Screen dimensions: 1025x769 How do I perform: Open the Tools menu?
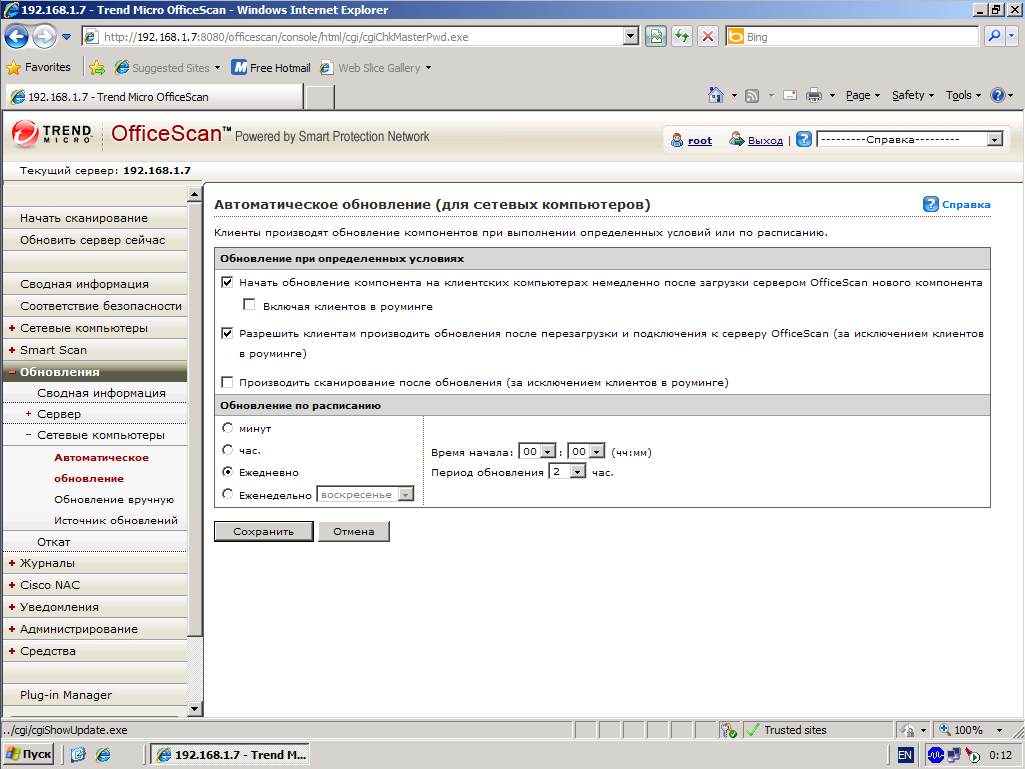point(964,95)
